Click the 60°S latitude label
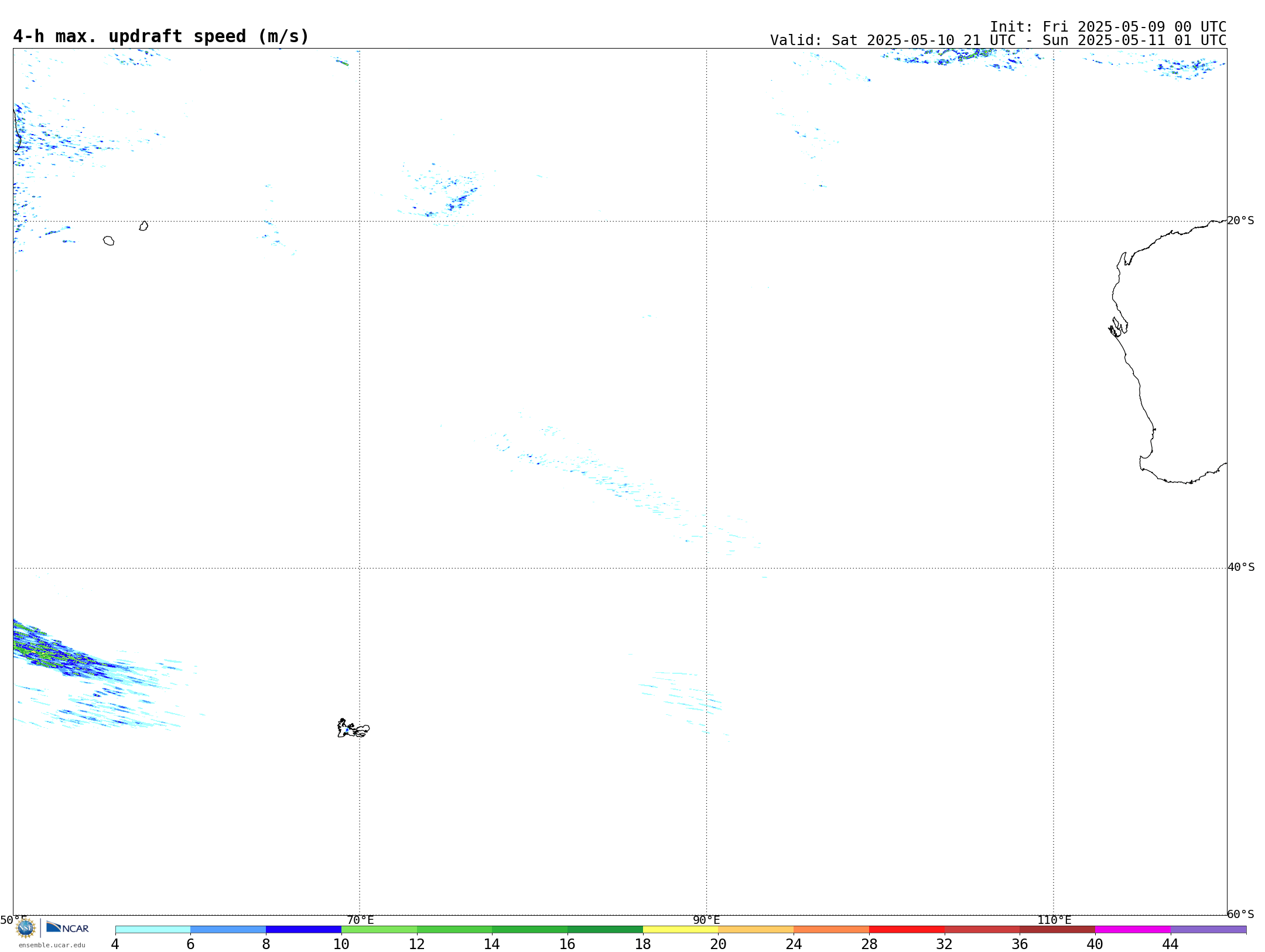Screen dimensions: 1265x952 pyautogui.click(x=1241, y=914)
